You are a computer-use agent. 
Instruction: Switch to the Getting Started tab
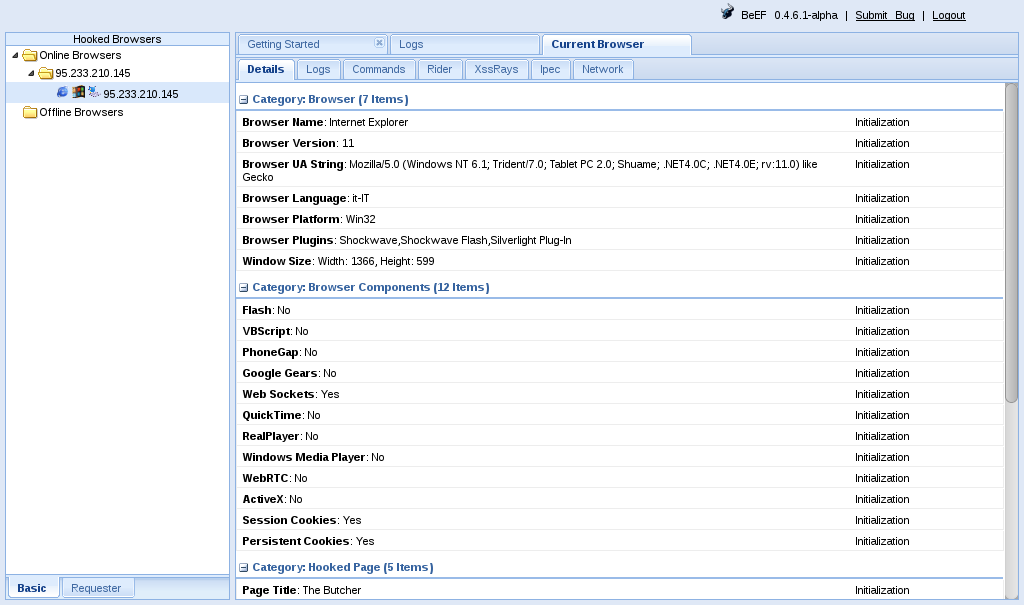point(312,44)
